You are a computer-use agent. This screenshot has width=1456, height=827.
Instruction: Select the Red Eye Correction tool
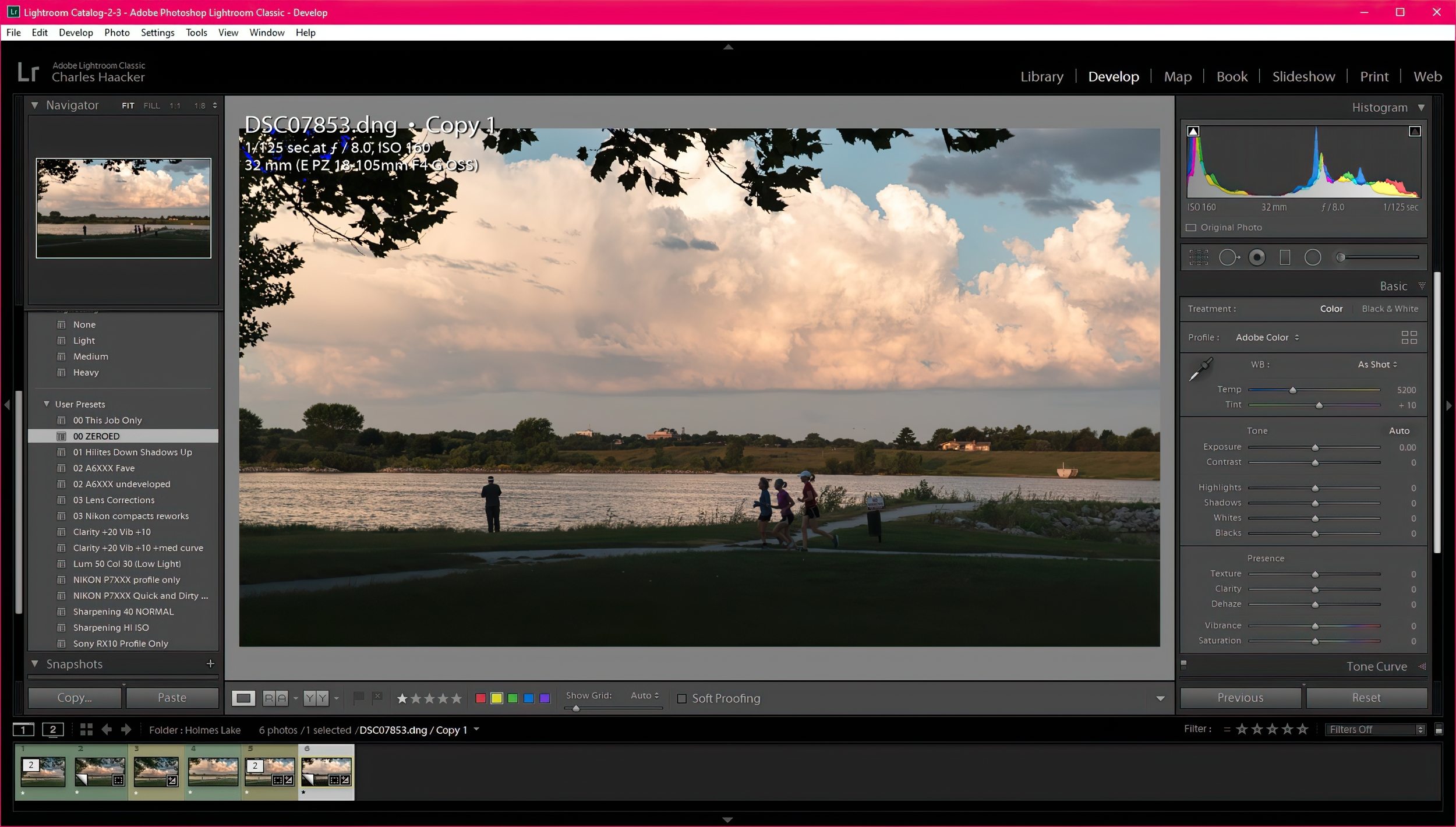point(1257,257)
